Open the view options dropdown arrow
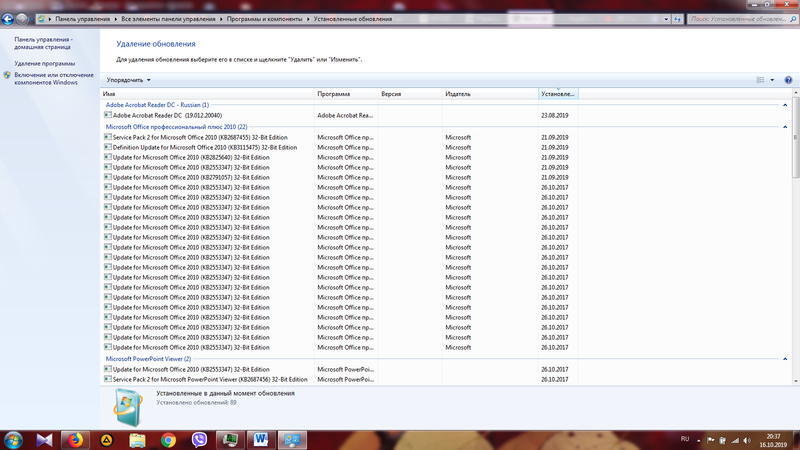The image size is (800, 450). [772, 80]
